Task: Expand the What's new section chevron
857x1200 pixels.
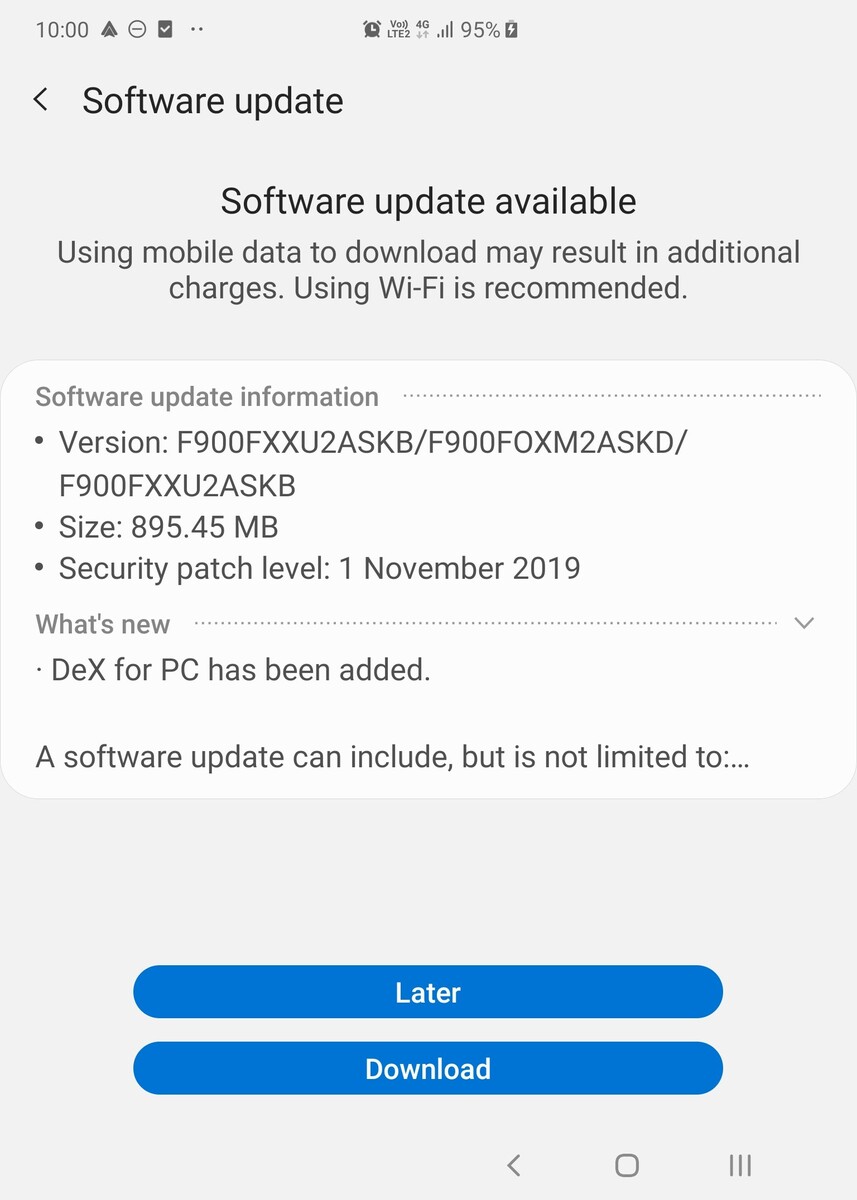Action: point(803,623)
